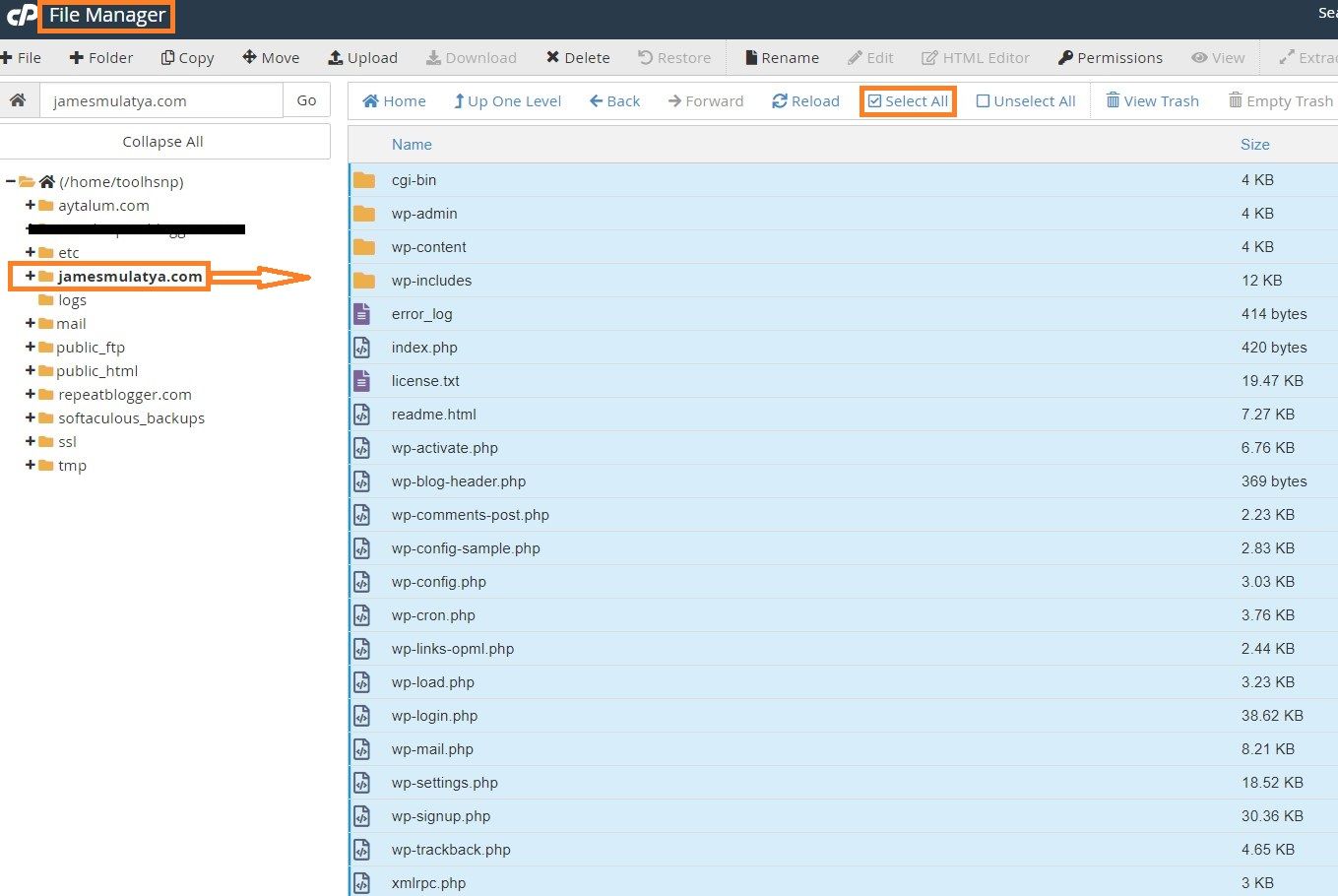The width and height of the screenshot is (1338, 896).
Task: Select wp-config-sample.php file name
Action: pyautogui.click(x=466, y=548)
